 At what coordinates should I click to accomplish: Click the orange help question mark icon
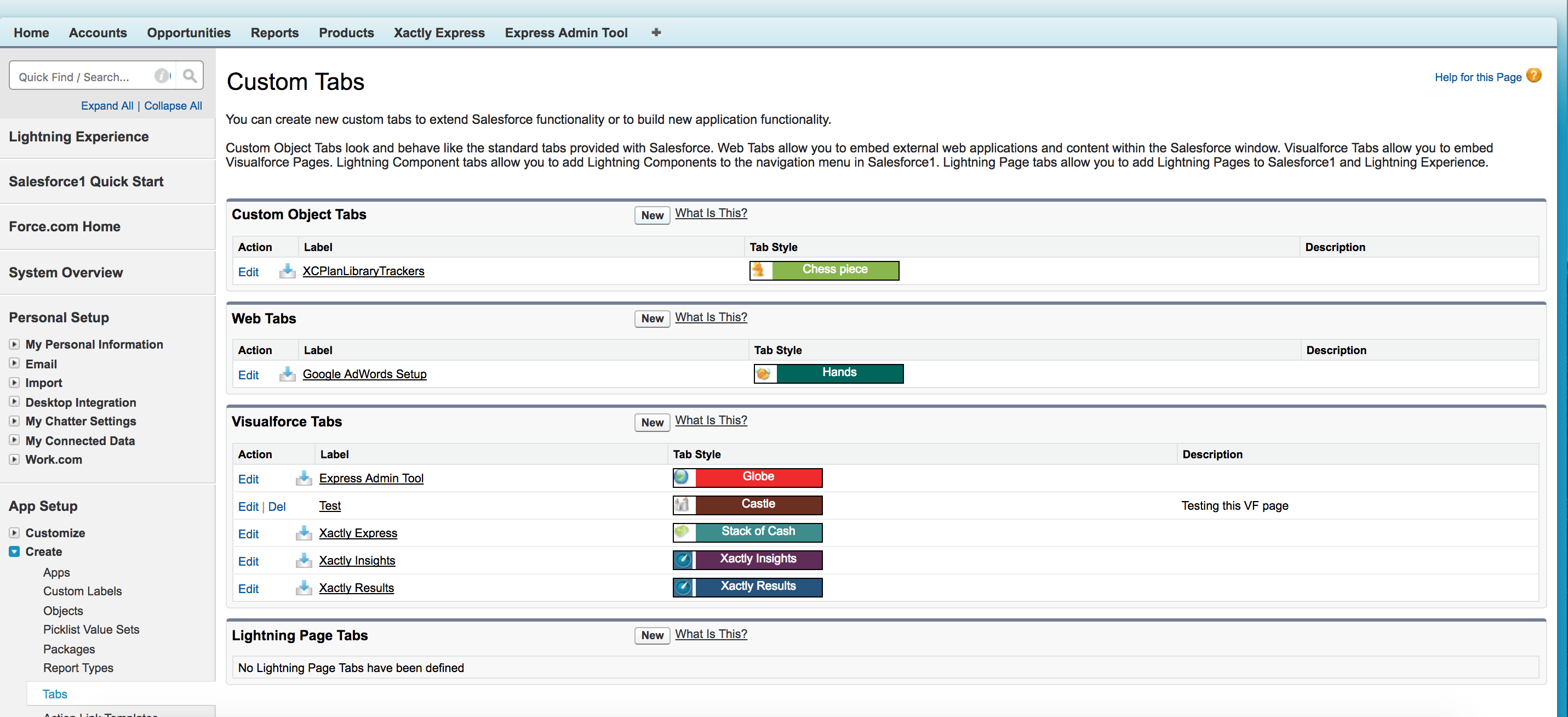pyautogui.click(x=1535, y=76)
